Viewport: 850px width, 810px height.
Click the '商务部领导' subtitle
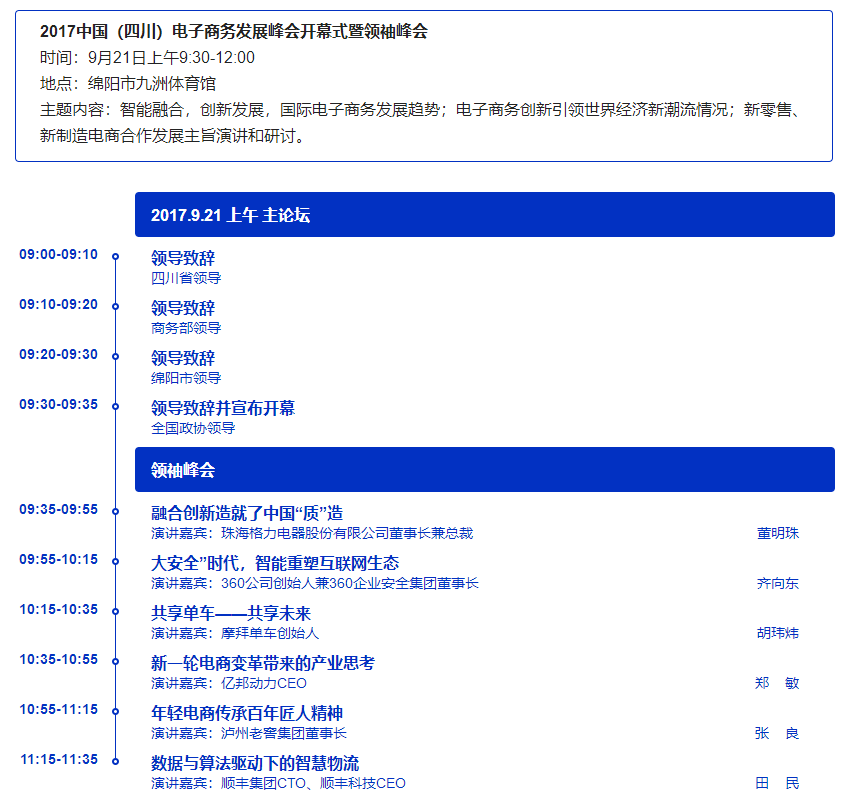pyautogui.click(x=186, y=328)
